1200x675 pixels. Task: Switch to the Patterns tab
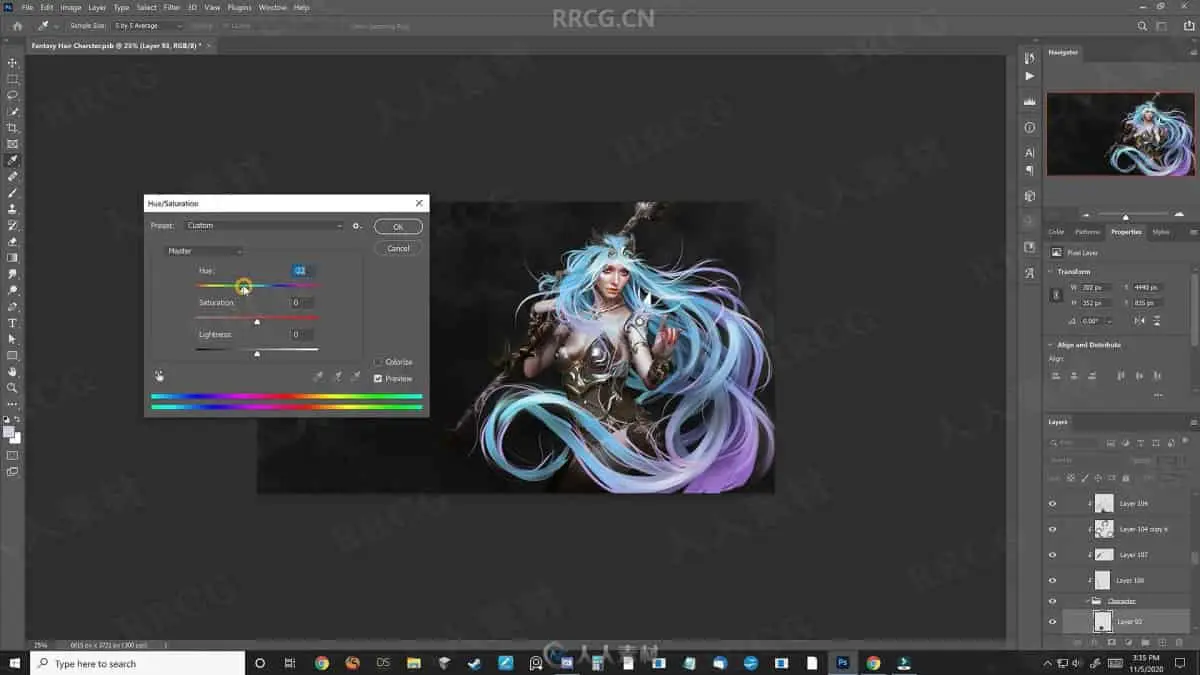pos(1087,232)
